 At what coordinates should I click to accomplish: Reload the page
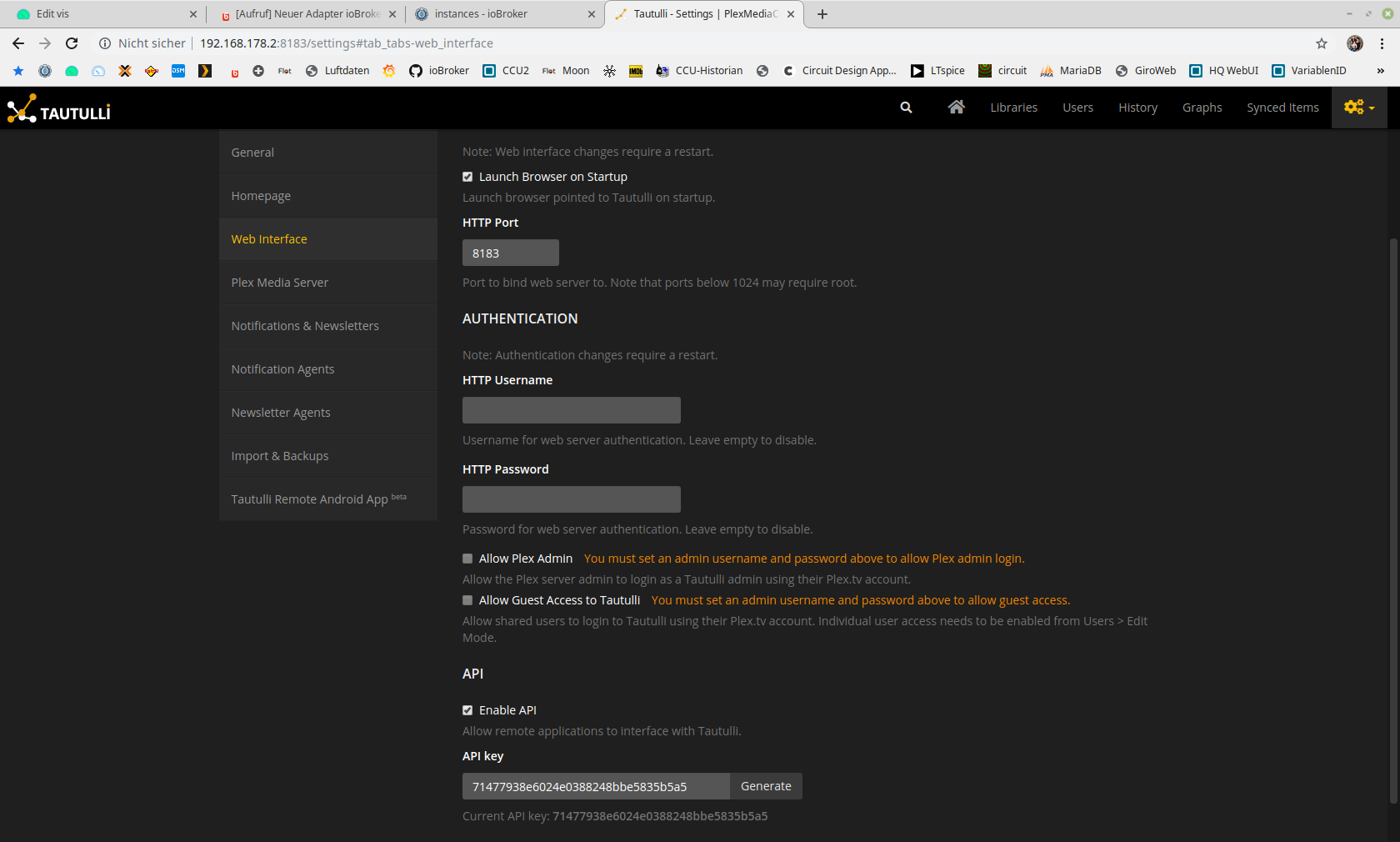click(72, 43)
